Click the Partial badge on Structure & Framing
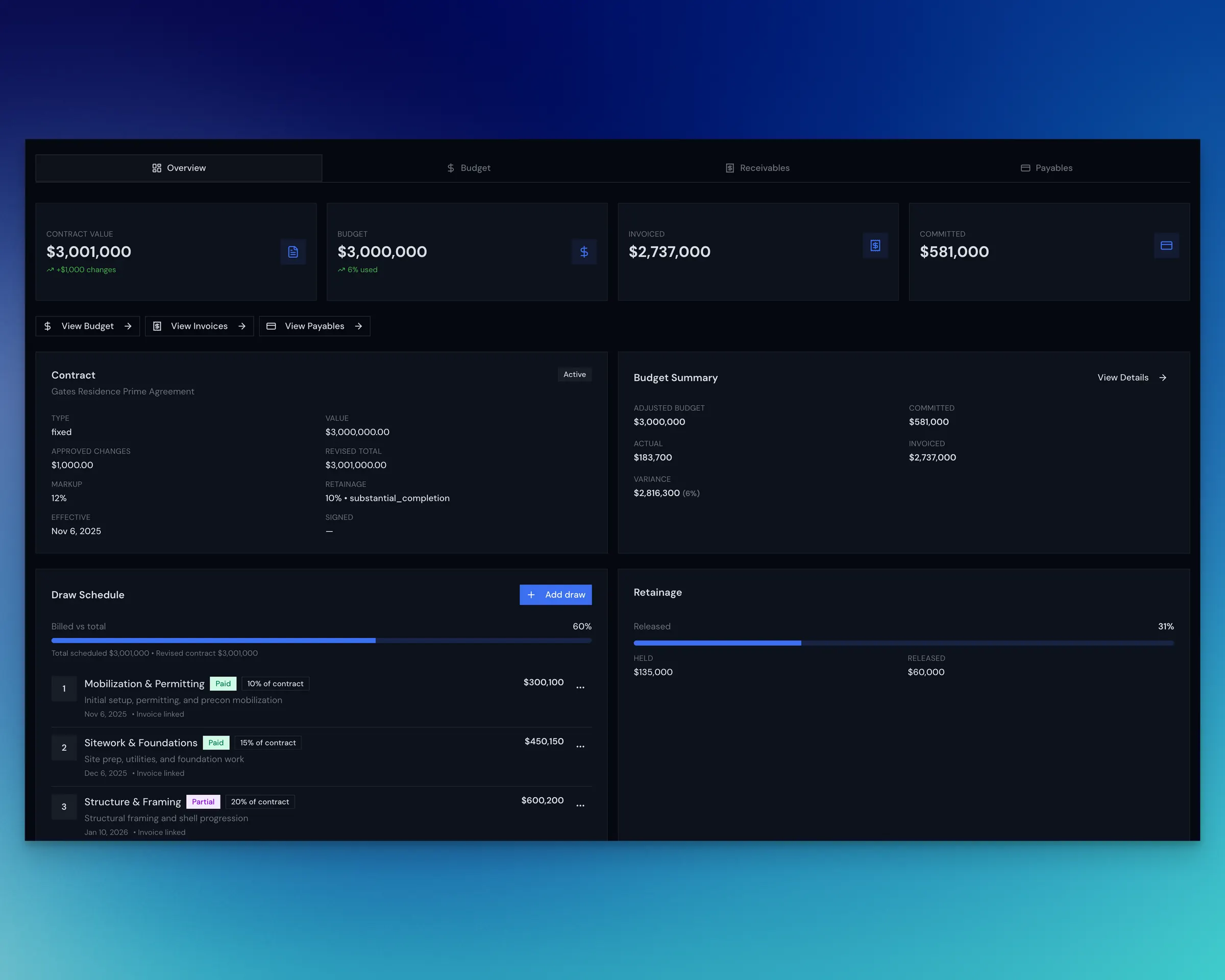This screenshot has width=1225, height=980. pyautogui.click(x=203, y=802)
